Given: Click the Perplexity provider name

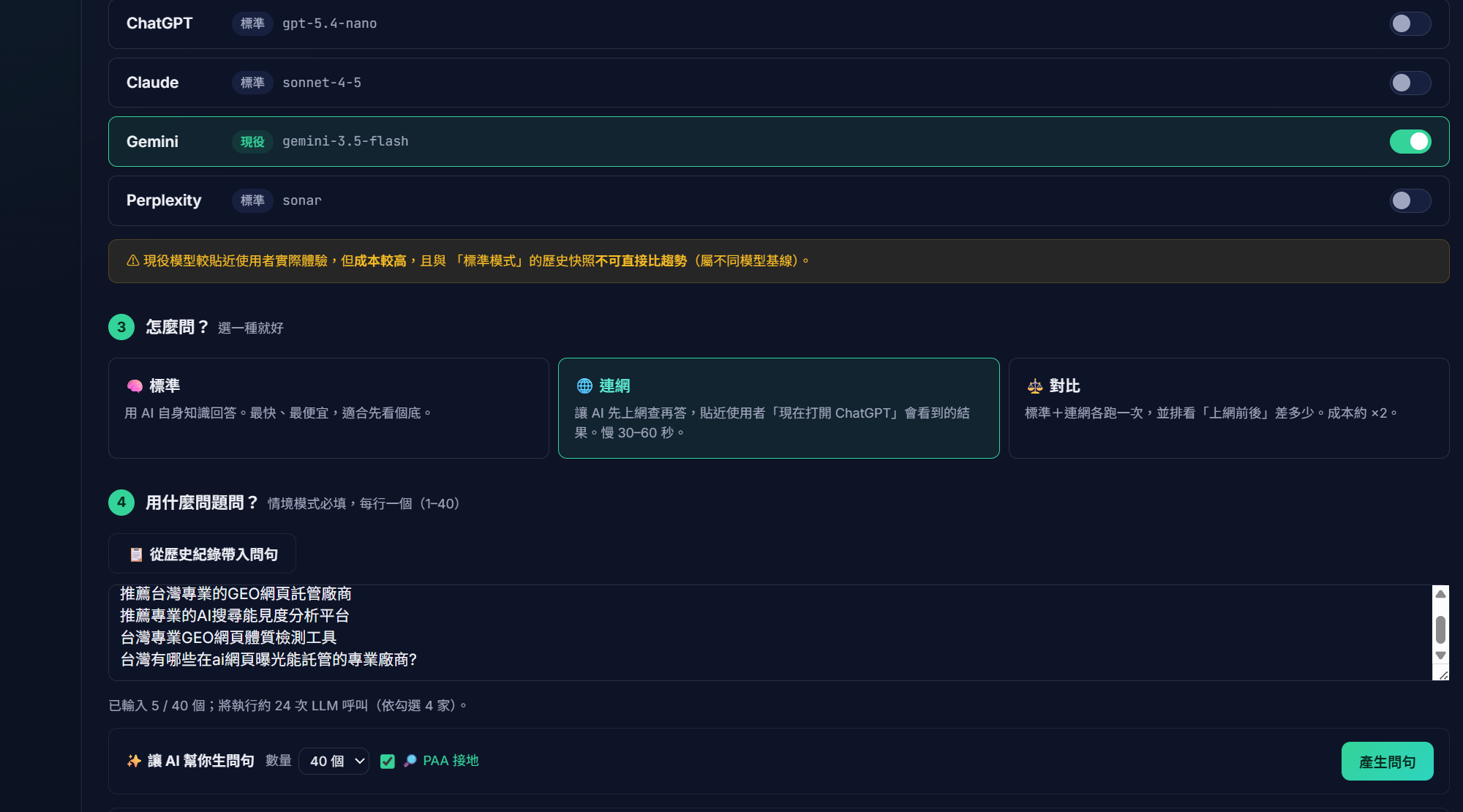Looking at the screenshot, I should coord(164,200).
